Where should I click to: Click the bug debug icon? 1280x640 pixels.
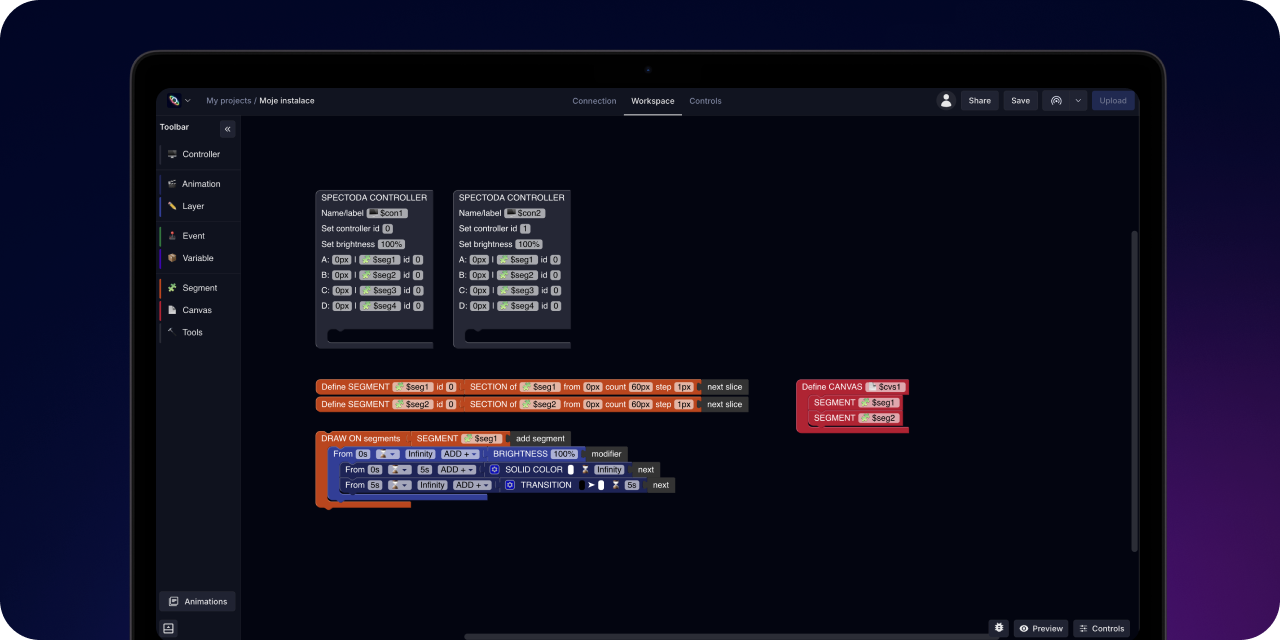click(x=998, y=628)
